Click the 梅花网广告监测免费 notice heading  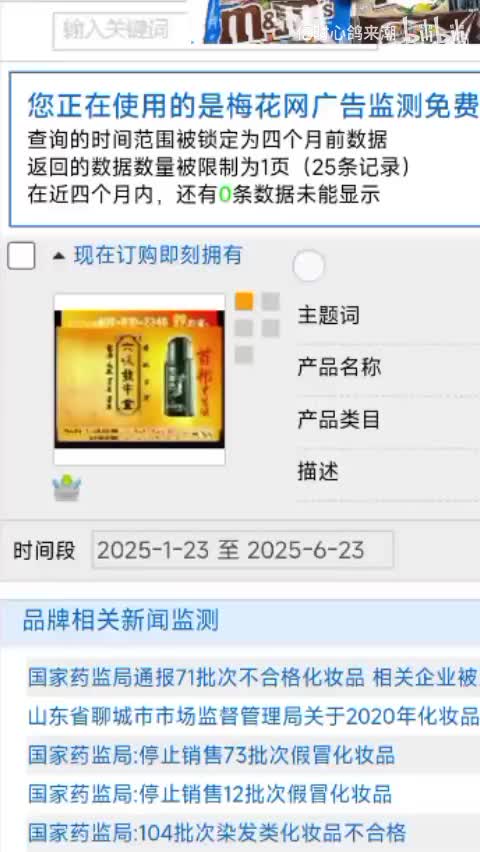[x=253, y=105]
